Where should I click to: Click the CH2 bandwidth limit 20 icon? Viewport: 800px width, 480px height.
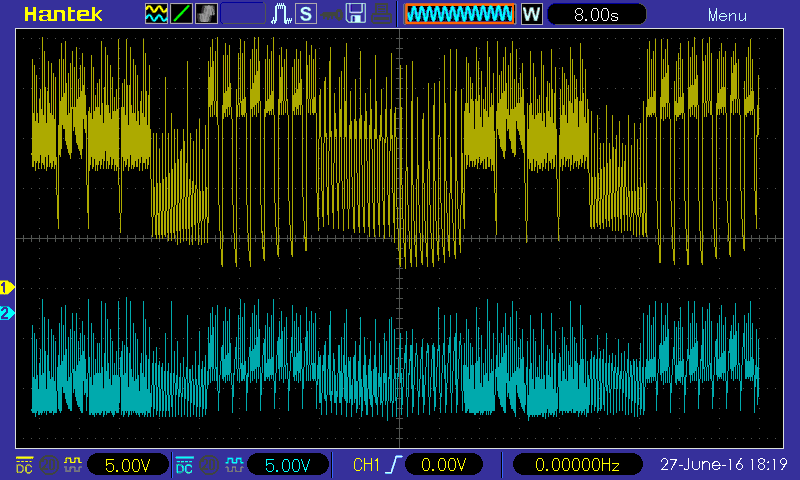[x=209, y=464]
